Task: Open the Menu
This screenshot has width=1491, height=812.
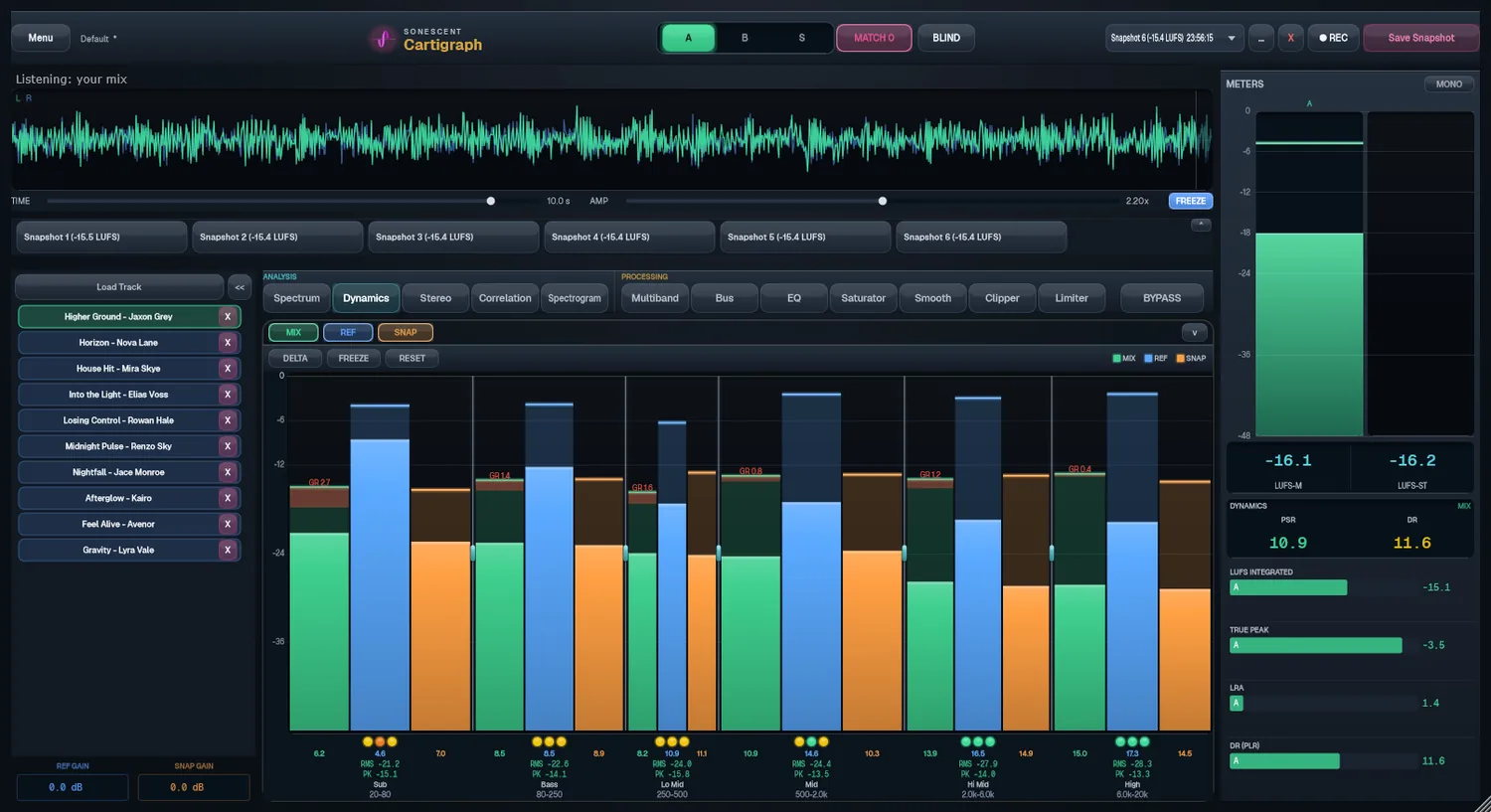Action: (x=41, y=38)
